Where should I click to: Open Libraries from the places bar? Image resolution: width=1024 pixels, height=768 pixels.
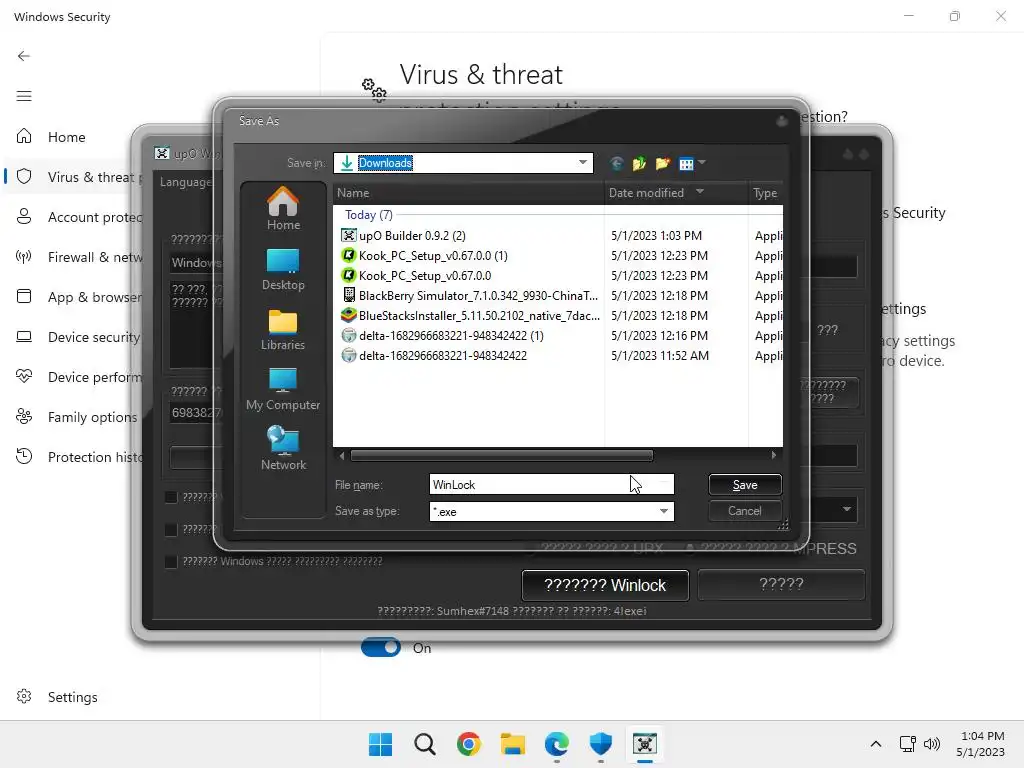pyautogui.click(x=283, y=329)
